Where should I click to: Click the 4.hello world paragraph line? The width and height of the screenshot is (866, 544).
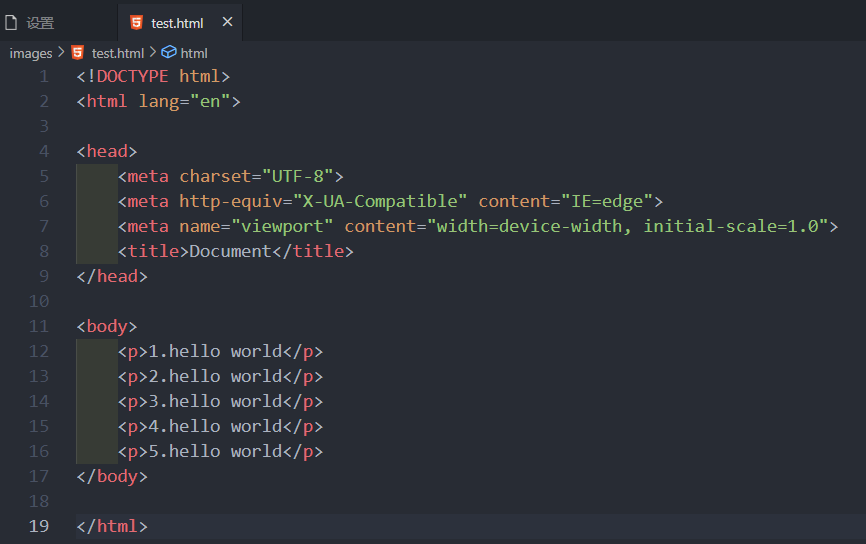(220, 426)
